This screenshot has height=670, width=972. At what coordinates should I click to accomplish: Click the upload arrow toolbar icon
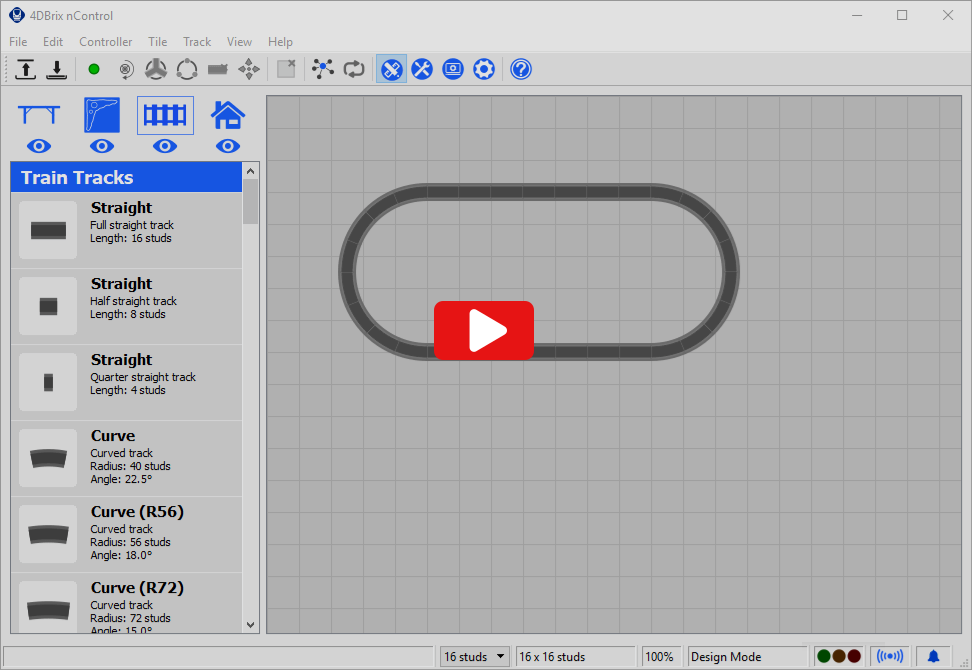pos(26,69)
